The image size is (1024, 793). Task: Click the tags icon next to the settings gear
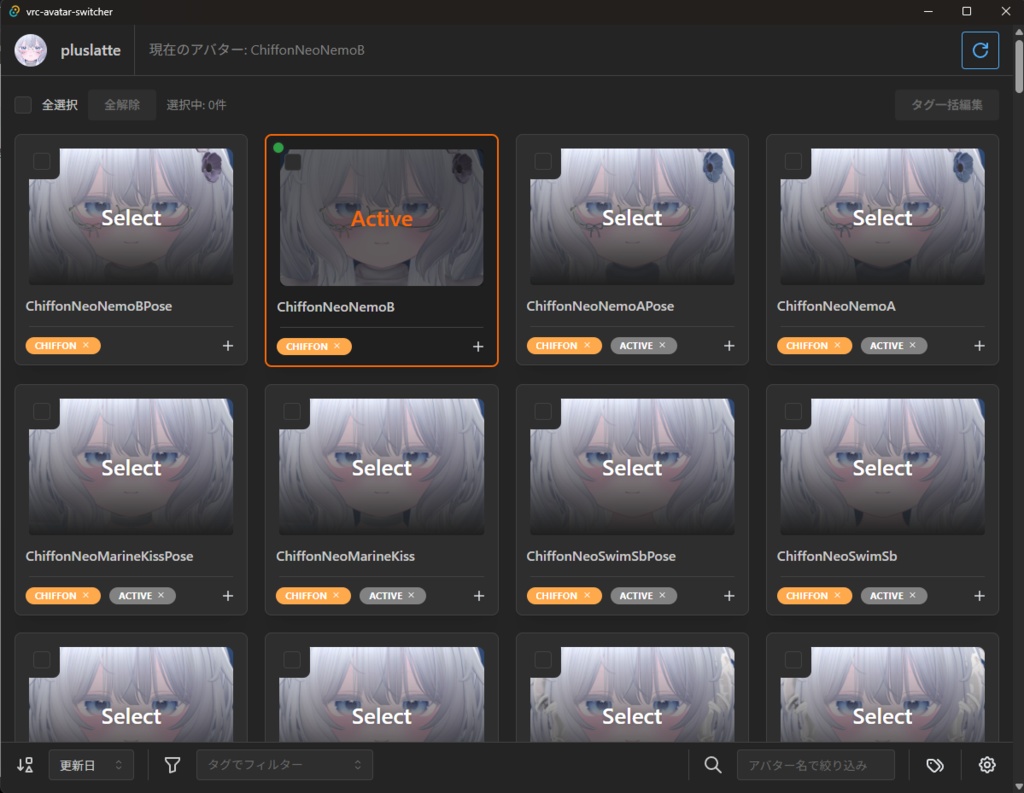934,764
